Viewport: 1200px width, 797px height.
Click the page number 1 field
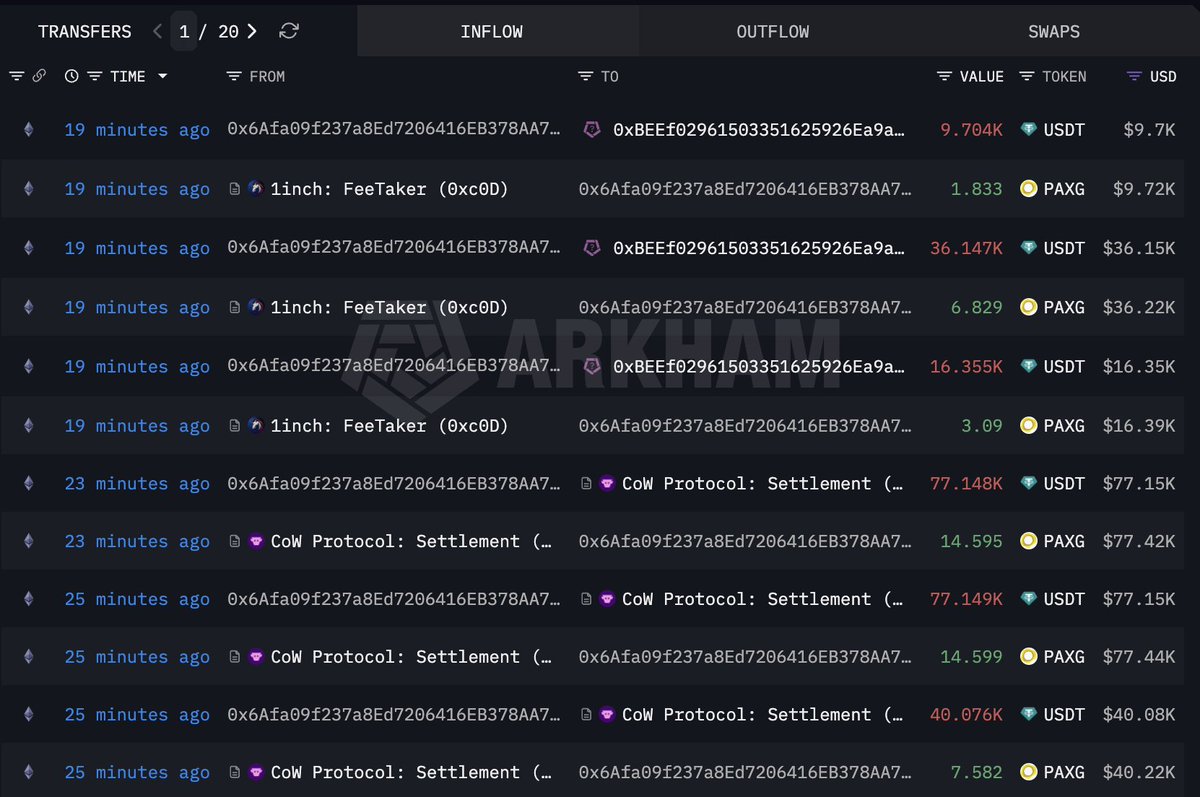(x=184, y=31)
